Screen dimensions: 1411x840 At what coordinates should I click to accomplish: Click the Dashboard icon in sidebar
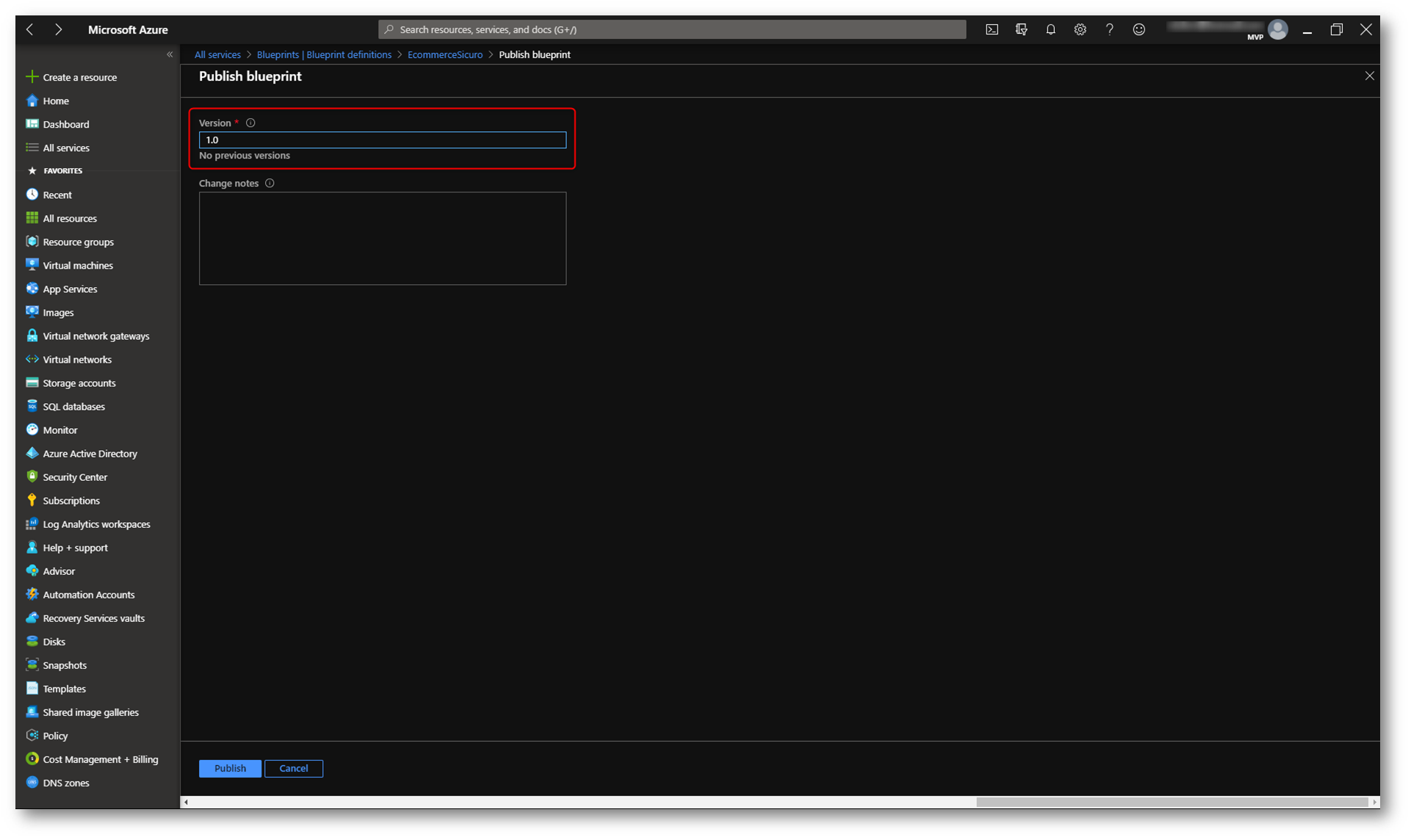32,124
